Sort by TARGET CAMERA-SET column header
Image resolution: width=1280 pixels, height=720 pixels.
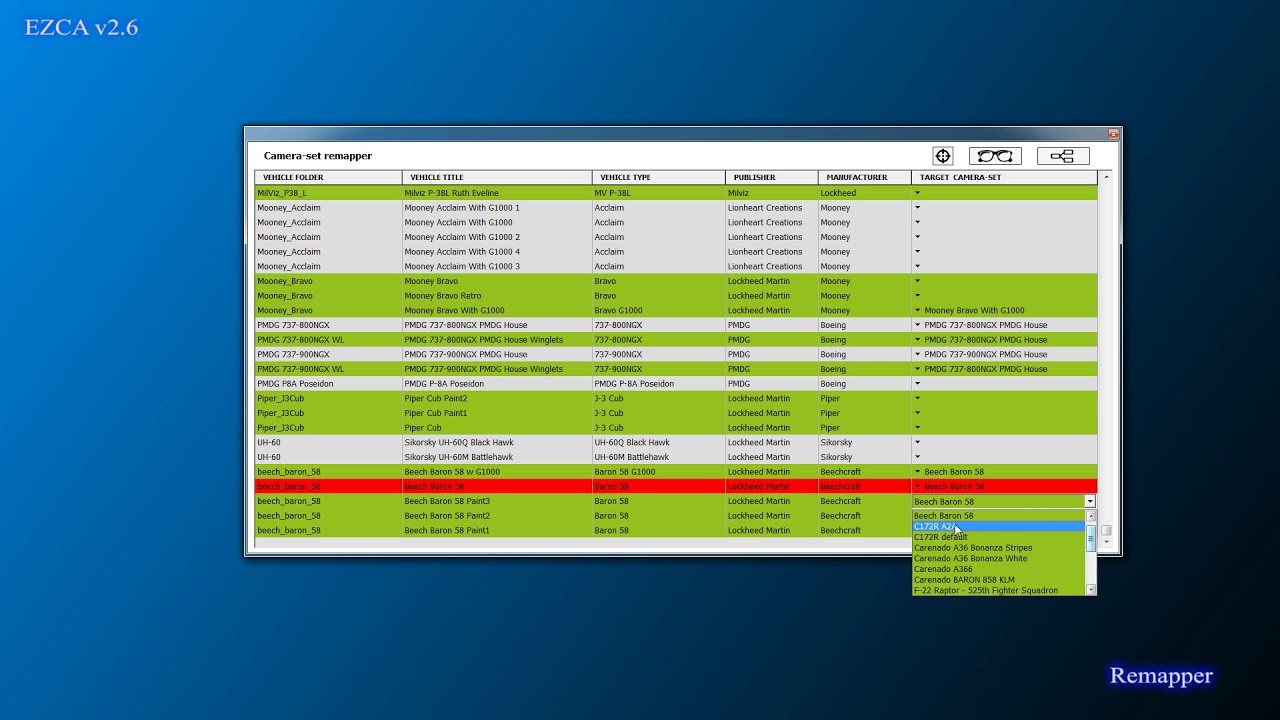[1004, 177]
